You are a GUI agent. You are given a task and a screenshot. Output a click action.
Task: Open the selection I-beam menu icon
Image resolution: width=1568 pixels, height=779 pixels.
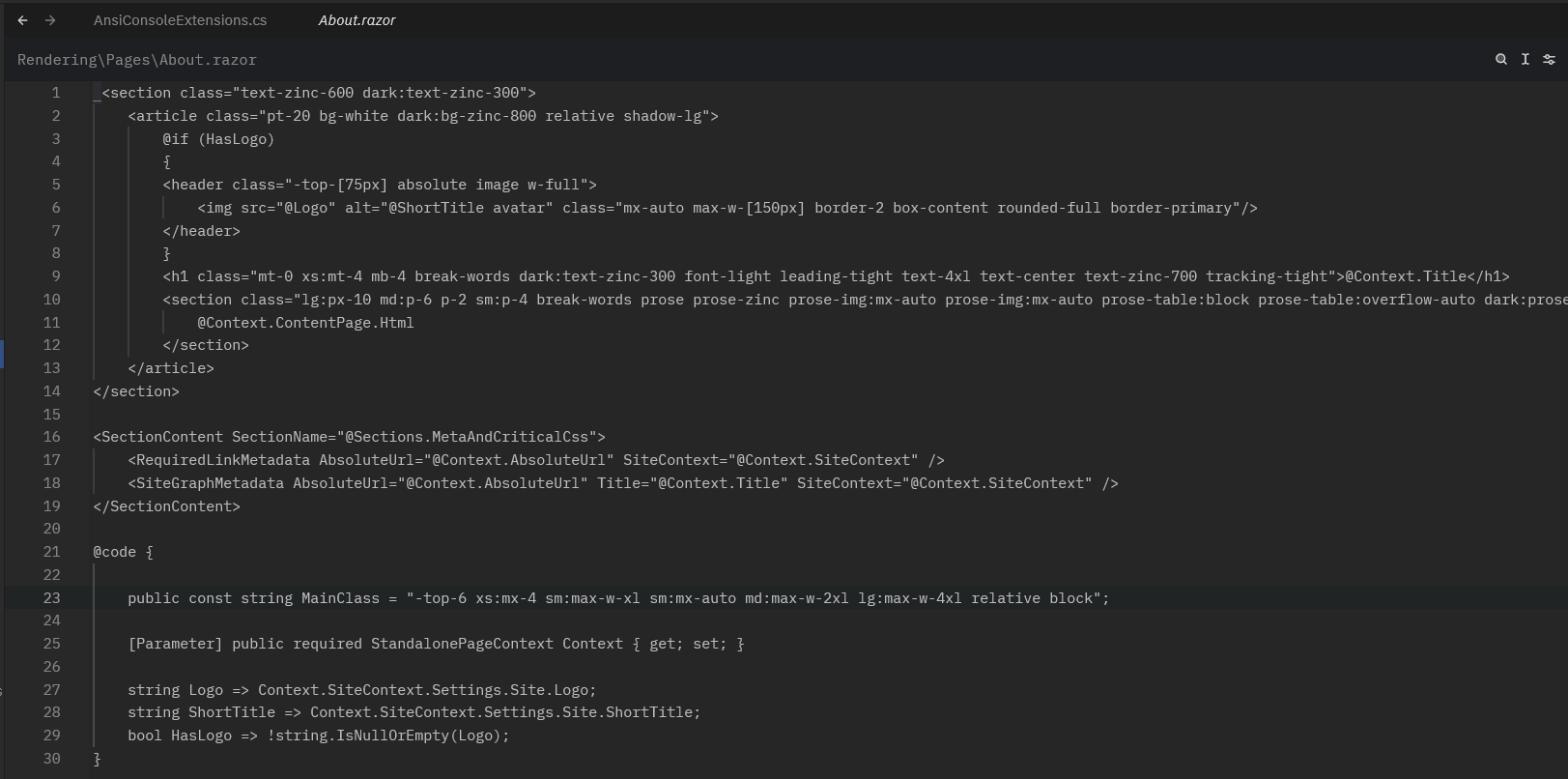[1525, 60]
